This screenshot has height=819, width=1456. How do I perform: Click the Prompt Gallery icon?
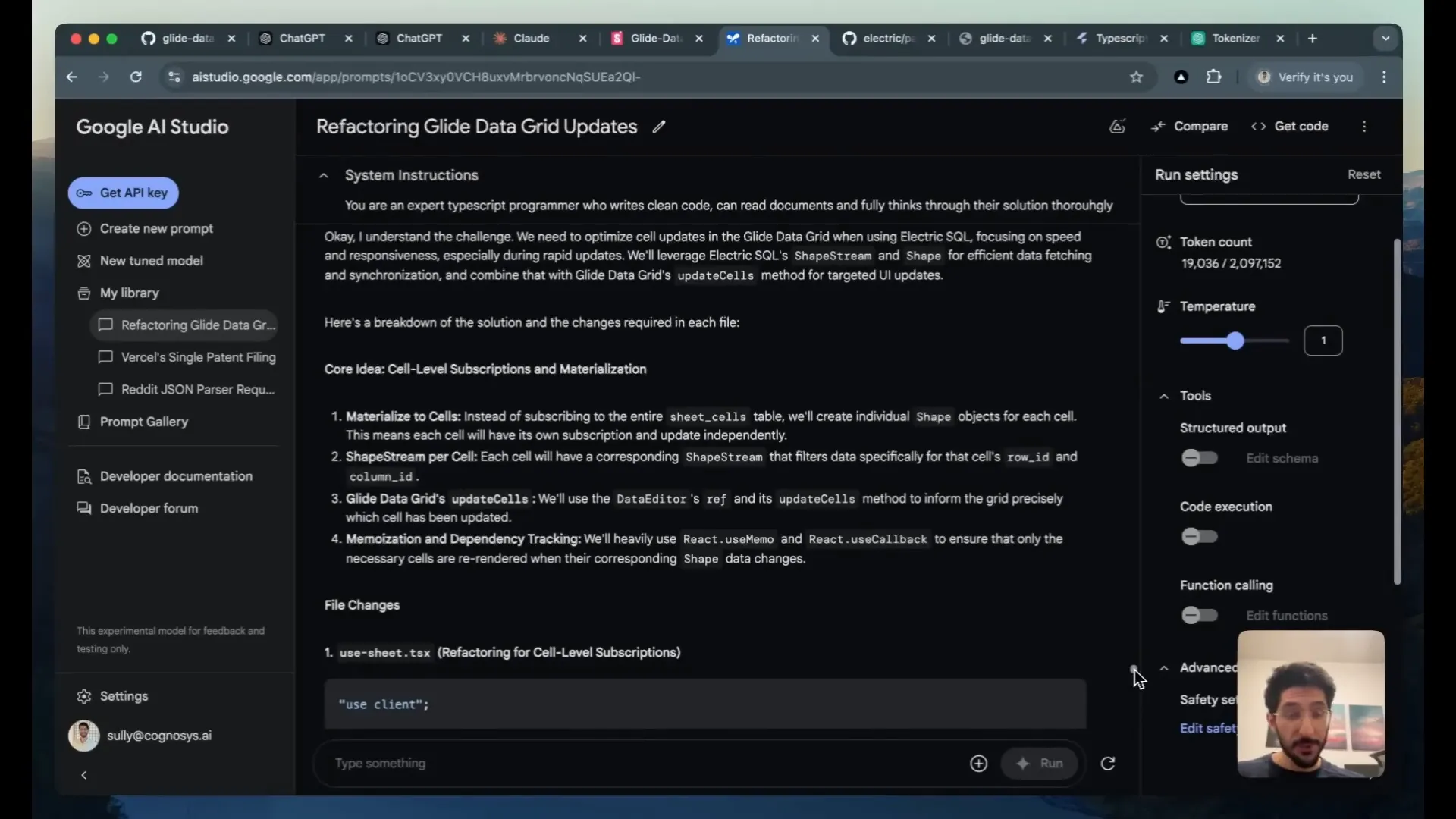(84, 422)
